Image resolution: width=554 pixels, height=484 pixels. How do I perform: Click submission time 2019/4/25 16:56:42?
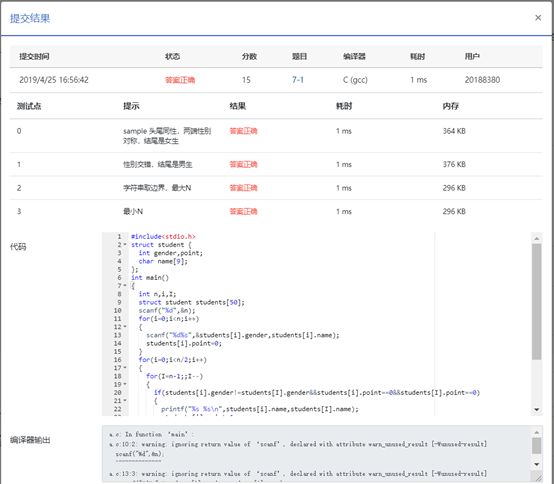coord(54,80)
